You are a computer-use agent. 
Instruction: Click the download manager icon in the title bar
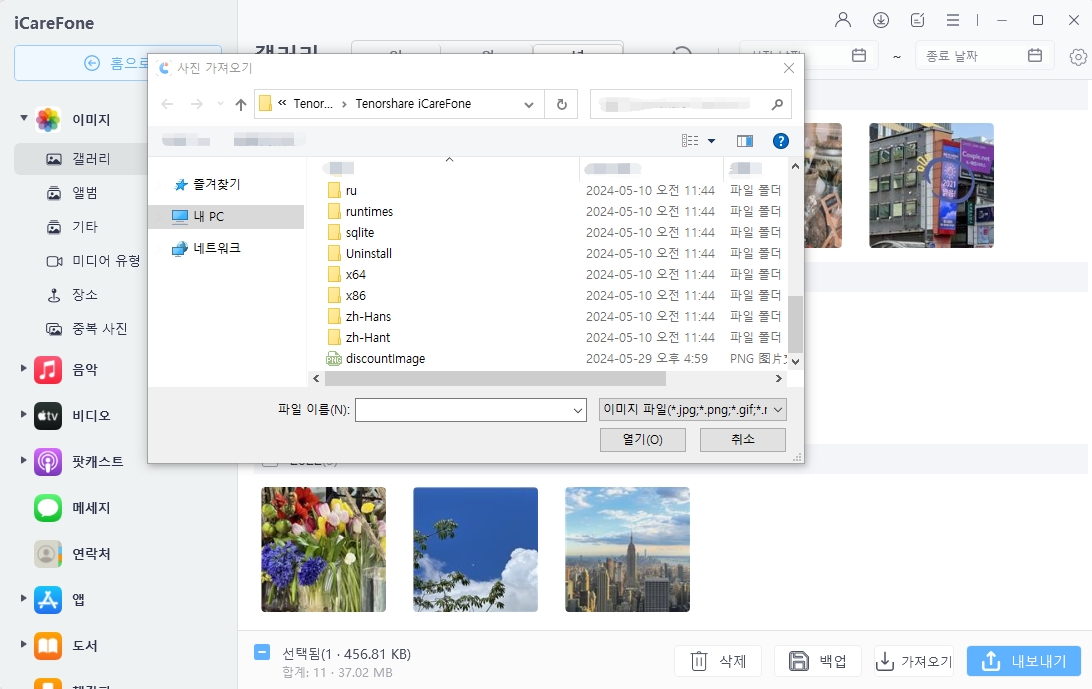tap(880, 20)
